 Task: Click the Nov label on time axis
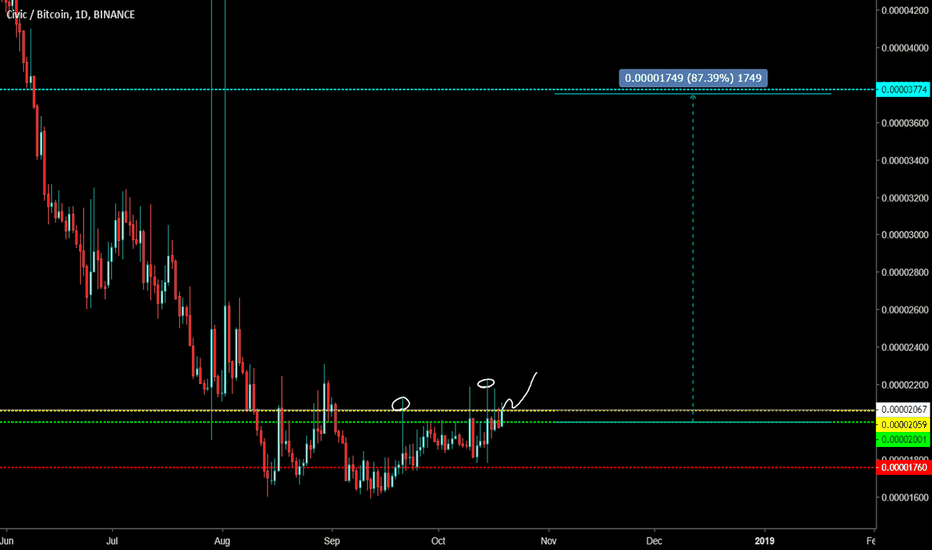548,541
